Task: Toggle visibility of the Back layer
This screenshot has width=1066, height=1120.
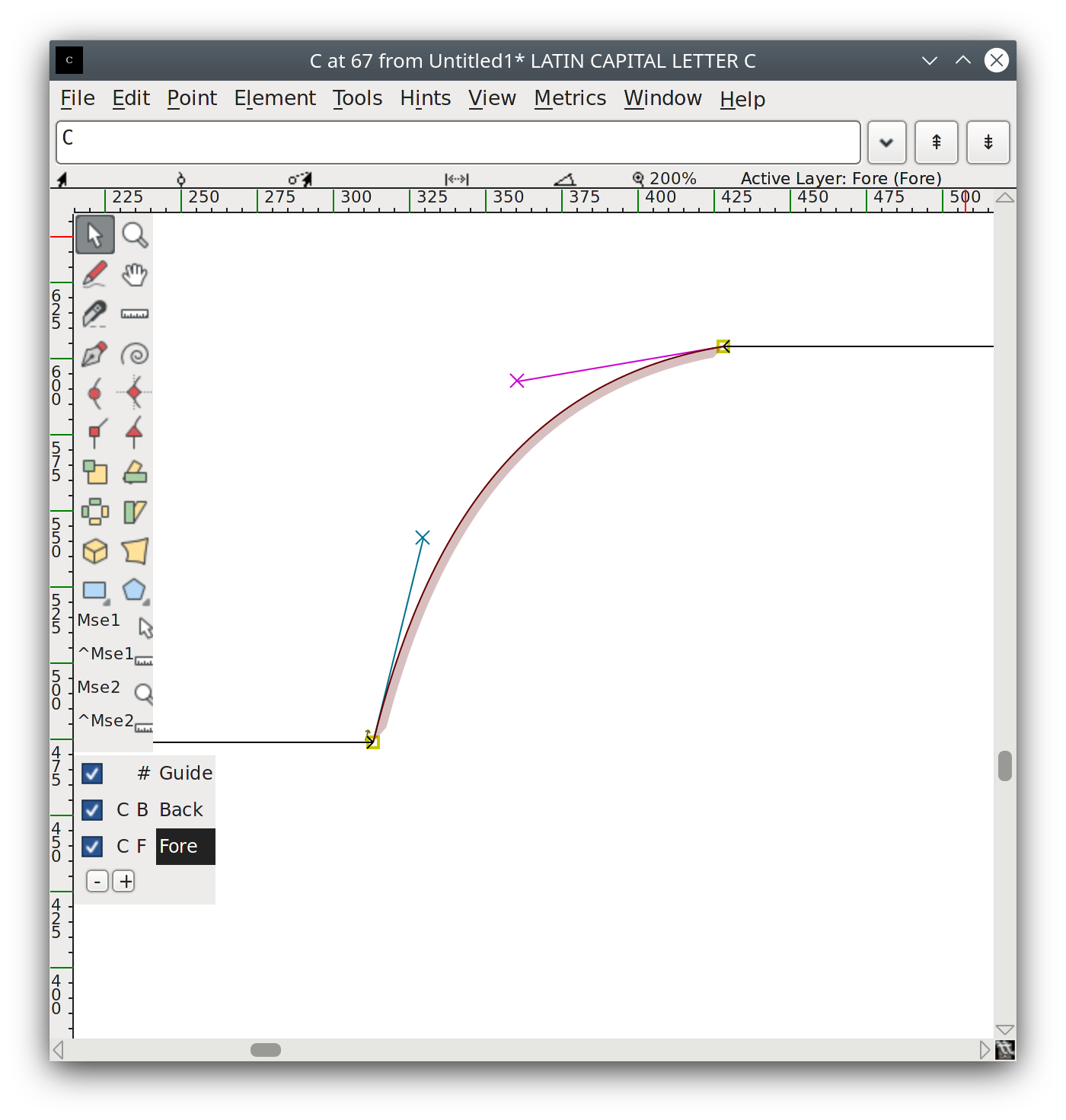Action: click(92, 810)
